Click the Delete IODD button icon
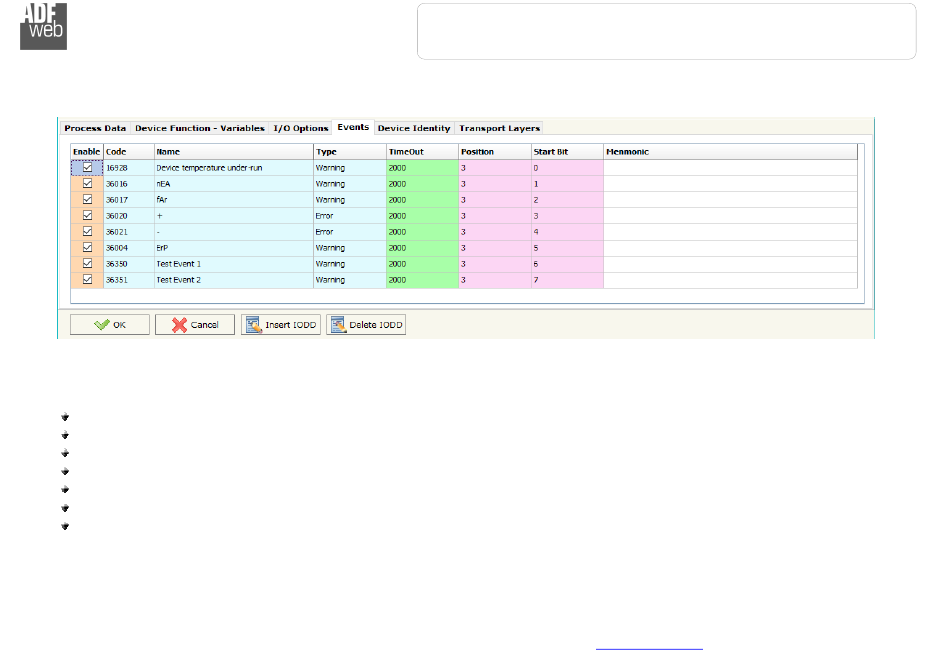 [x=338, y=325]
